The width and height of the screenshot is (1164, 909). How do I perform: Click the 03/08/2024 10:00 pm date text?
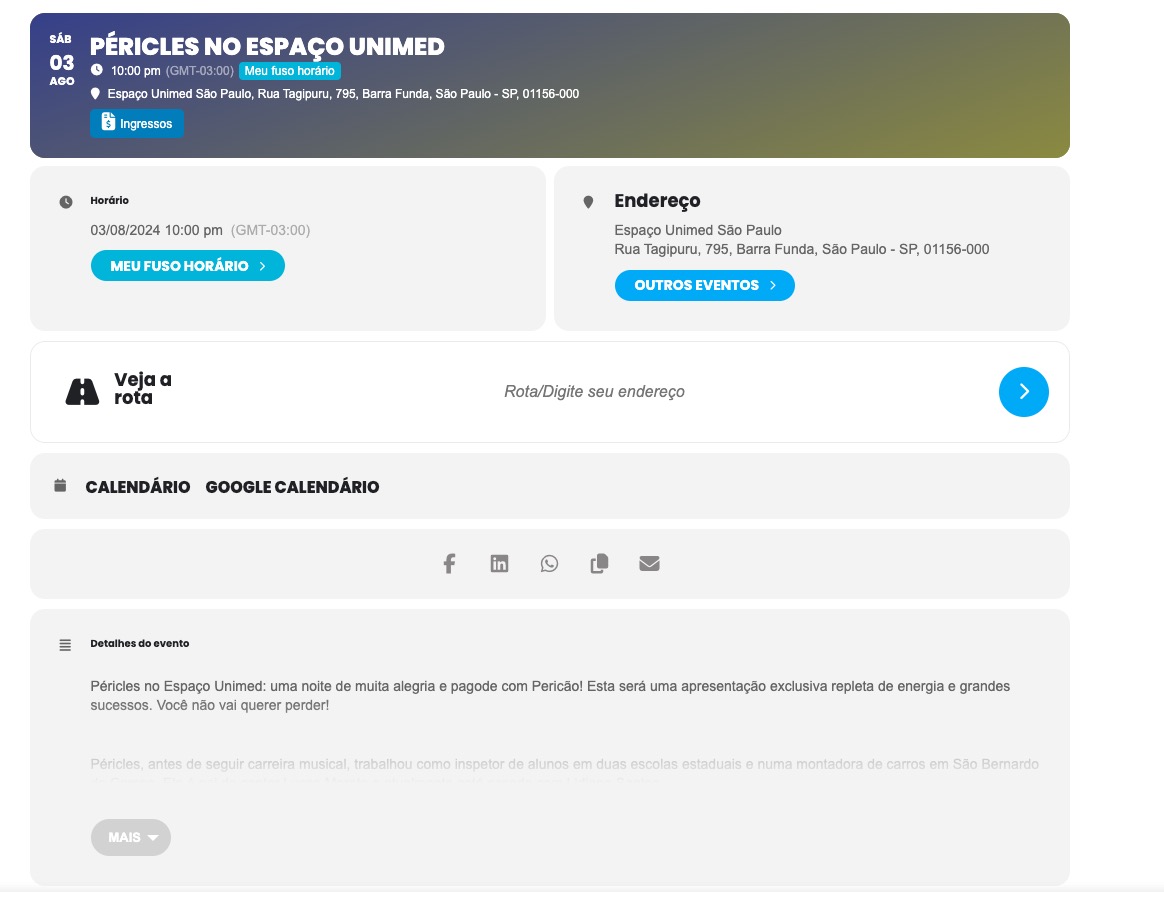(x=157, y=230)
